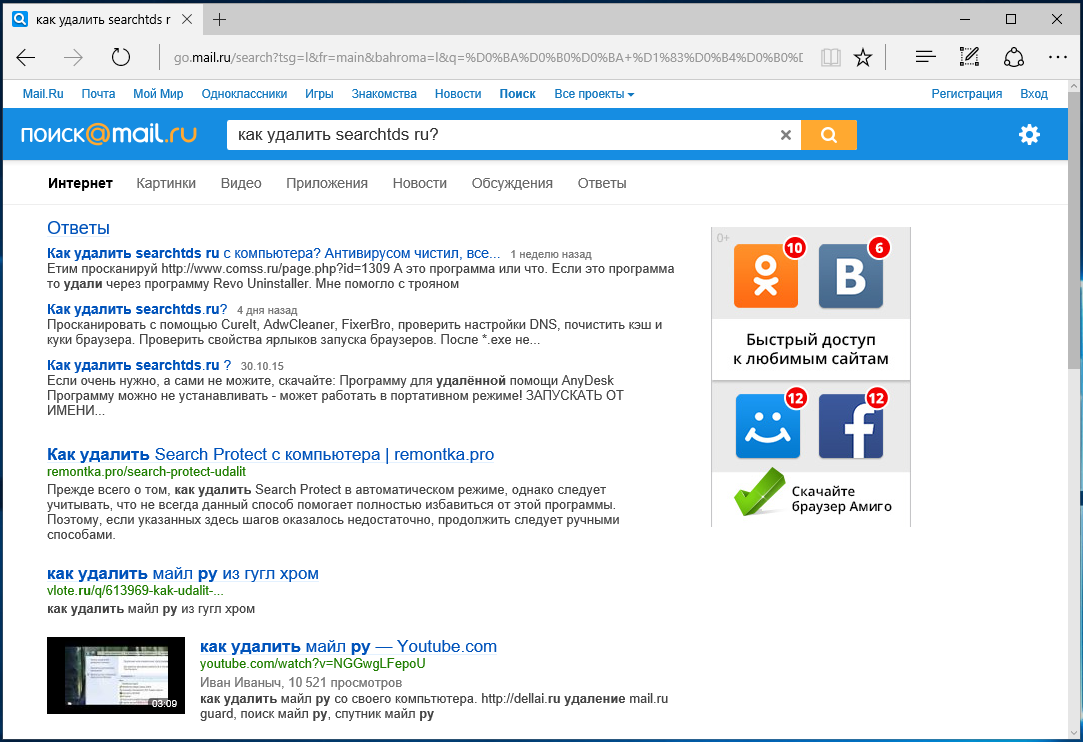Open the More actions ellipsis menu

(x=1057, y=57)
